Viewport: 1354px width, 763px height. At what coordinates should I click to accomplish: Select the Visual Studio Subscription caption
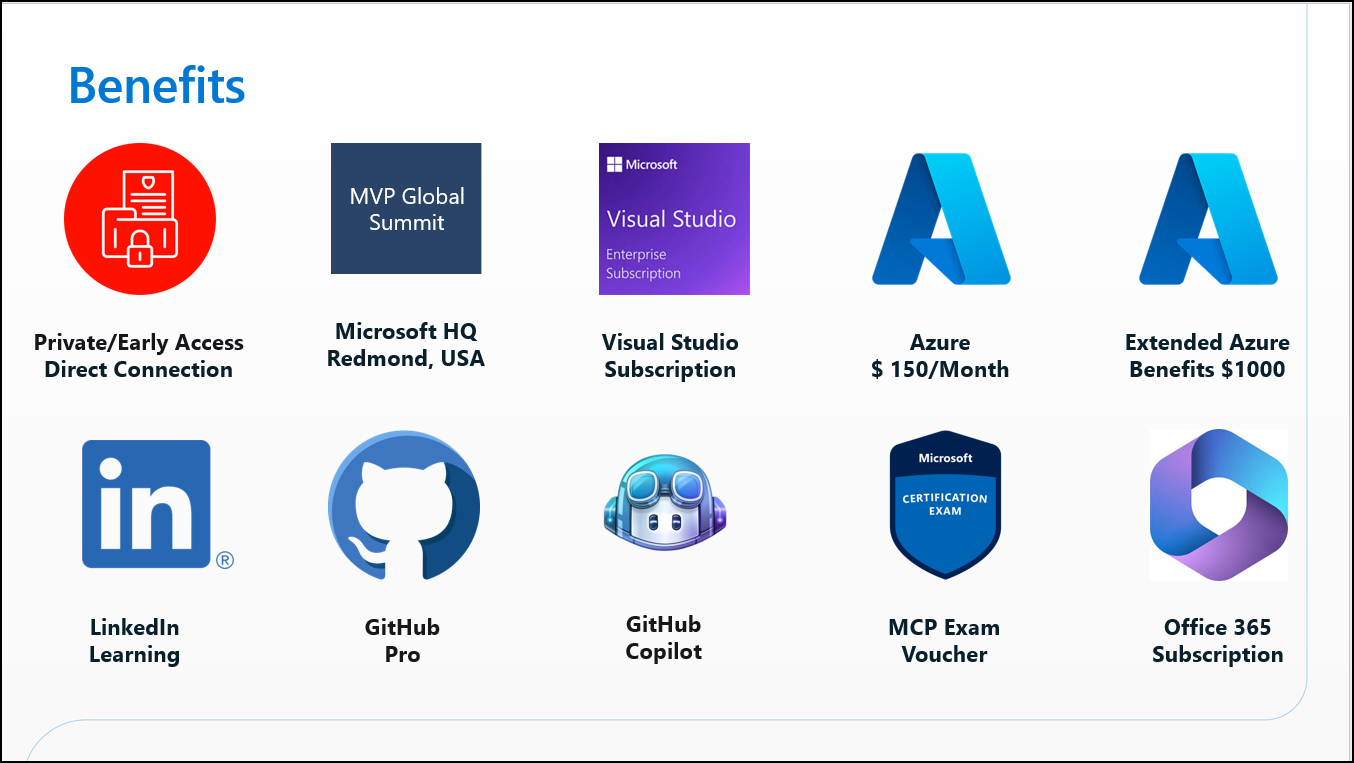point(670,356)
